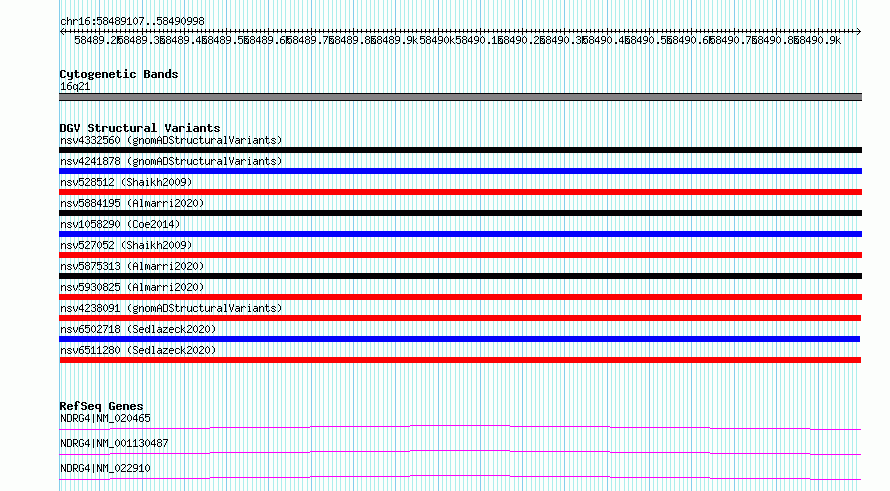Image resolution: width=890 pixels, height=491 pixels.
Task: Click the blue bar of nsv4241878
Action: pos(460,171)
